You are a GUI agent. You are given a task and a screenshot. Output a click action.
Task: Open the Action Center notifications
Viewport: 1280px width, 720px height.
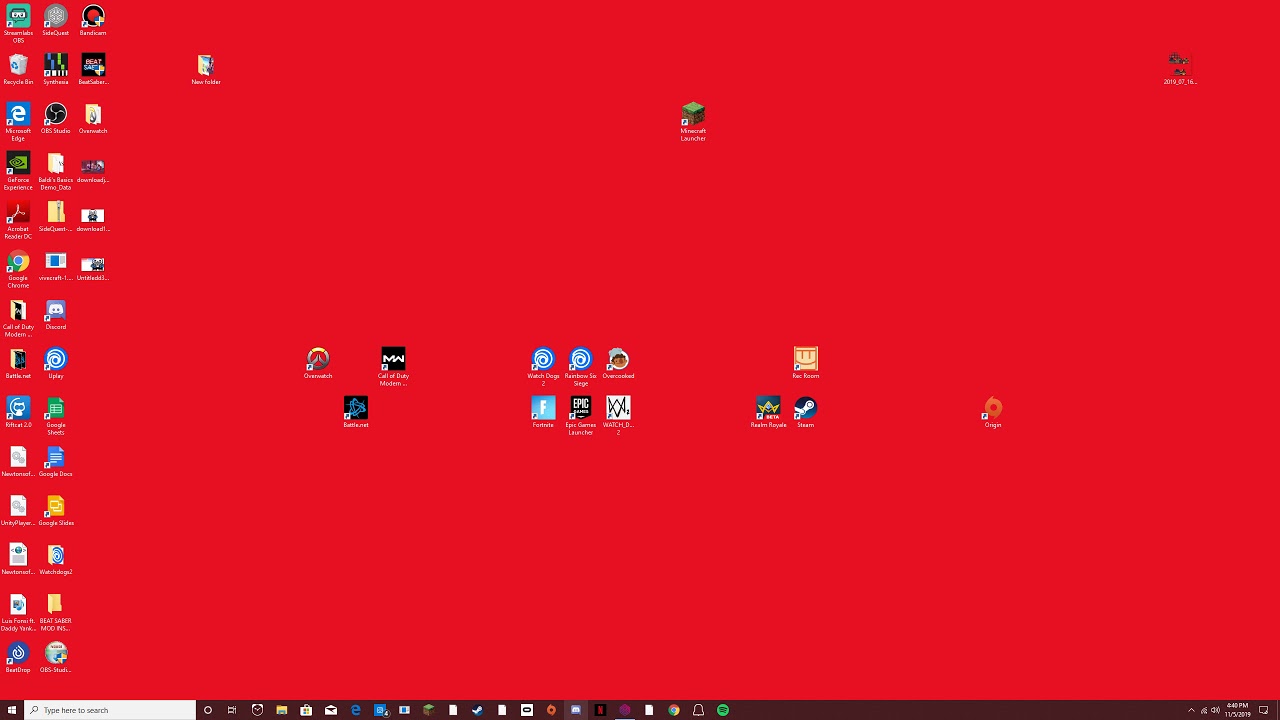(x=1264, y=710)
